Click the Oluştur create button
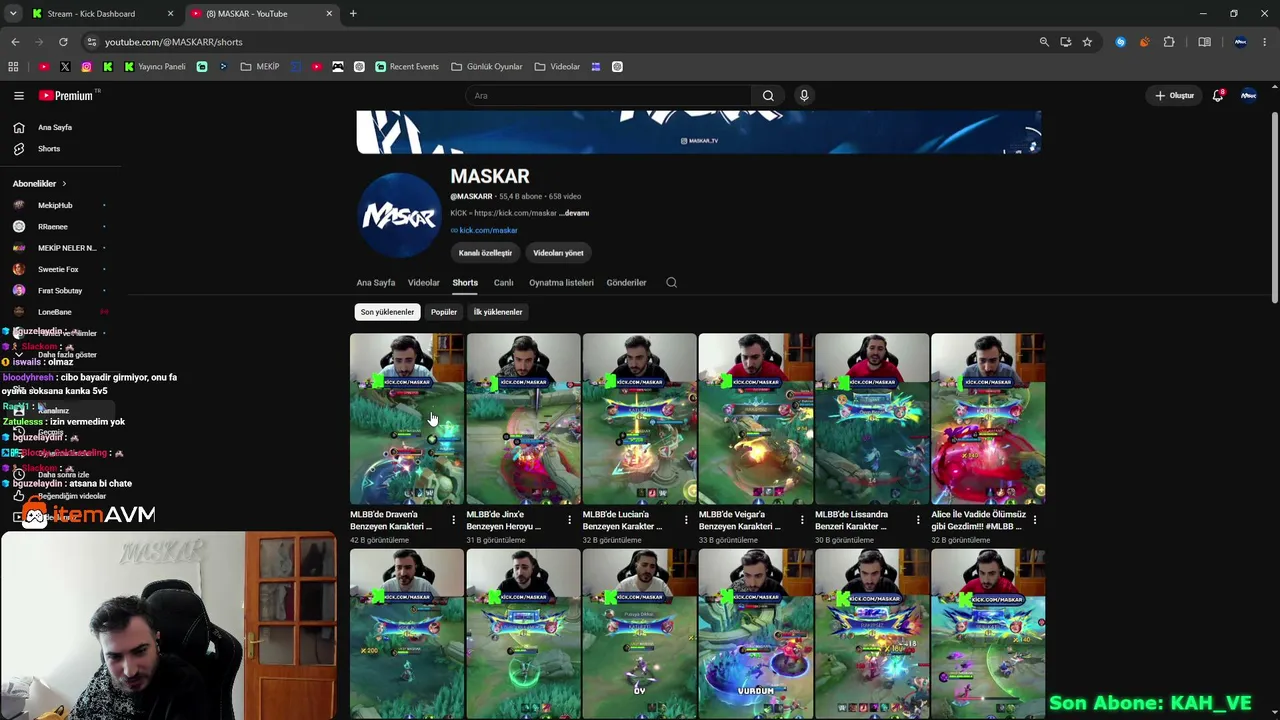 pos(1175,96)
